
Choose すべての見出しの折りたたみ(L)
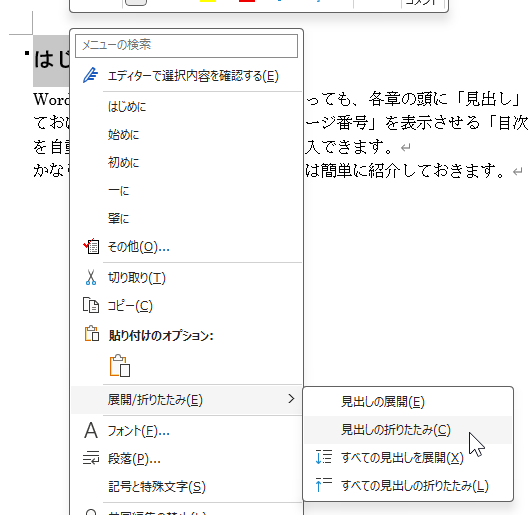point(408,486)
